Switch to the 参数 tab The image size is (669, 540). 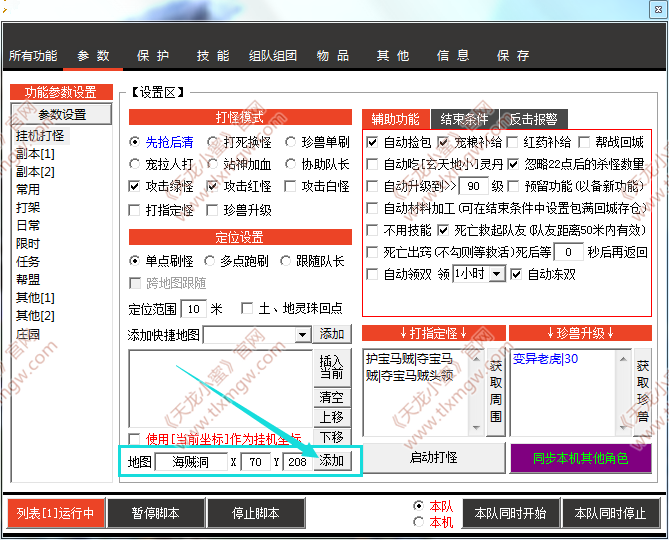(x=93, y=55)
